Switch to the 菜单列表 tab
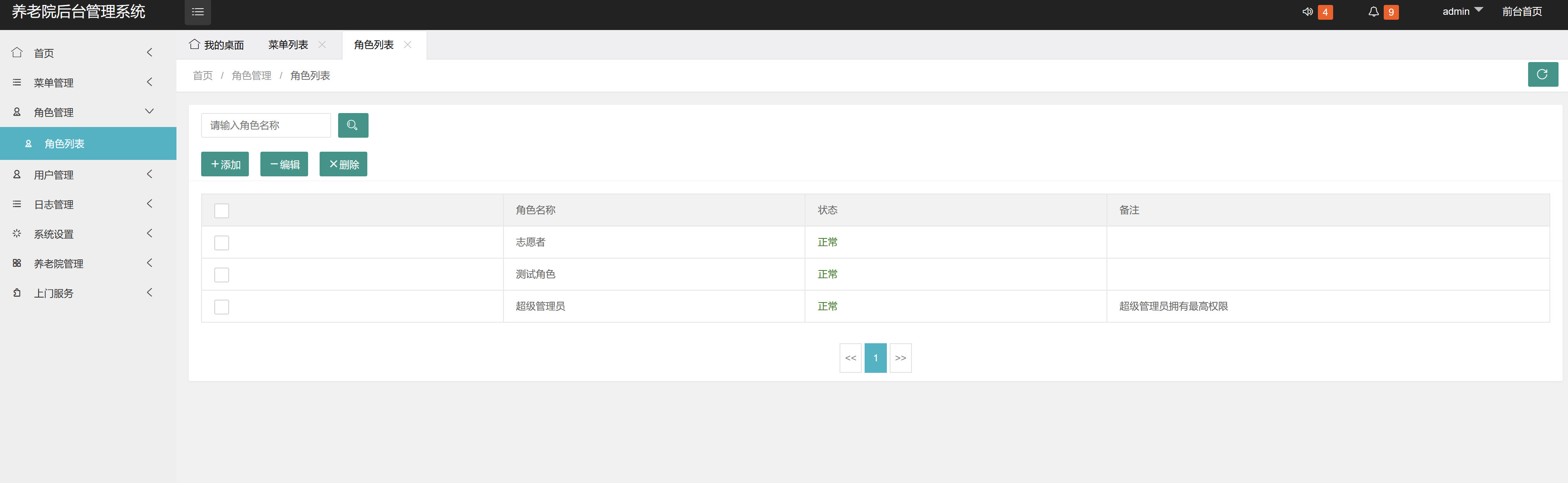1568x483 pixels. tap(288, 45)
